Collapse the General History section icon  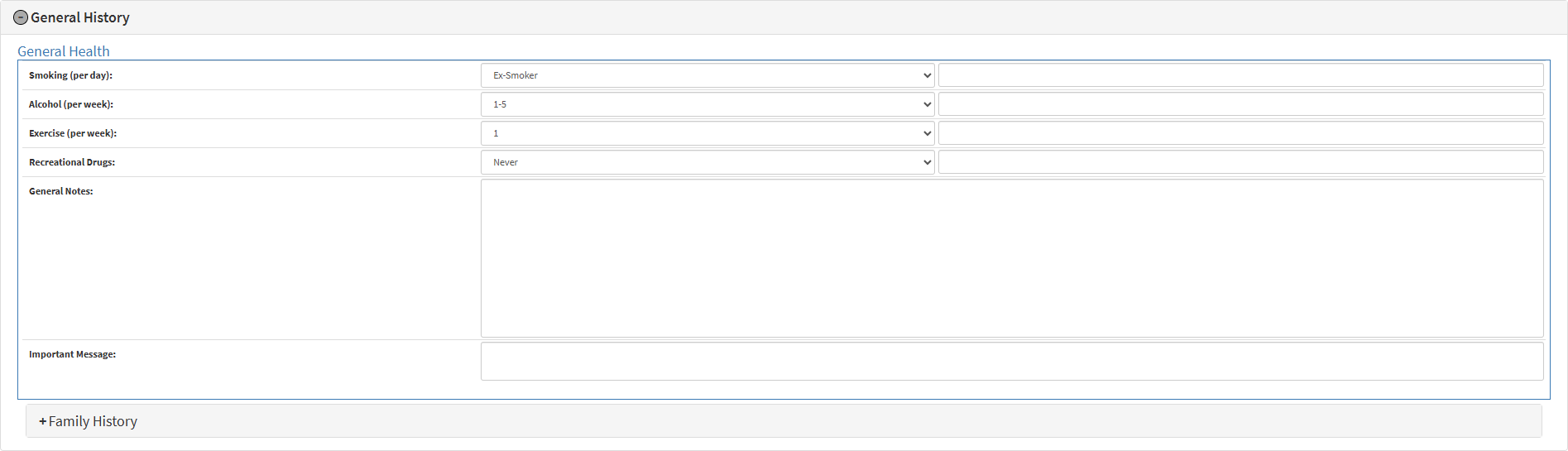[21, 17]
